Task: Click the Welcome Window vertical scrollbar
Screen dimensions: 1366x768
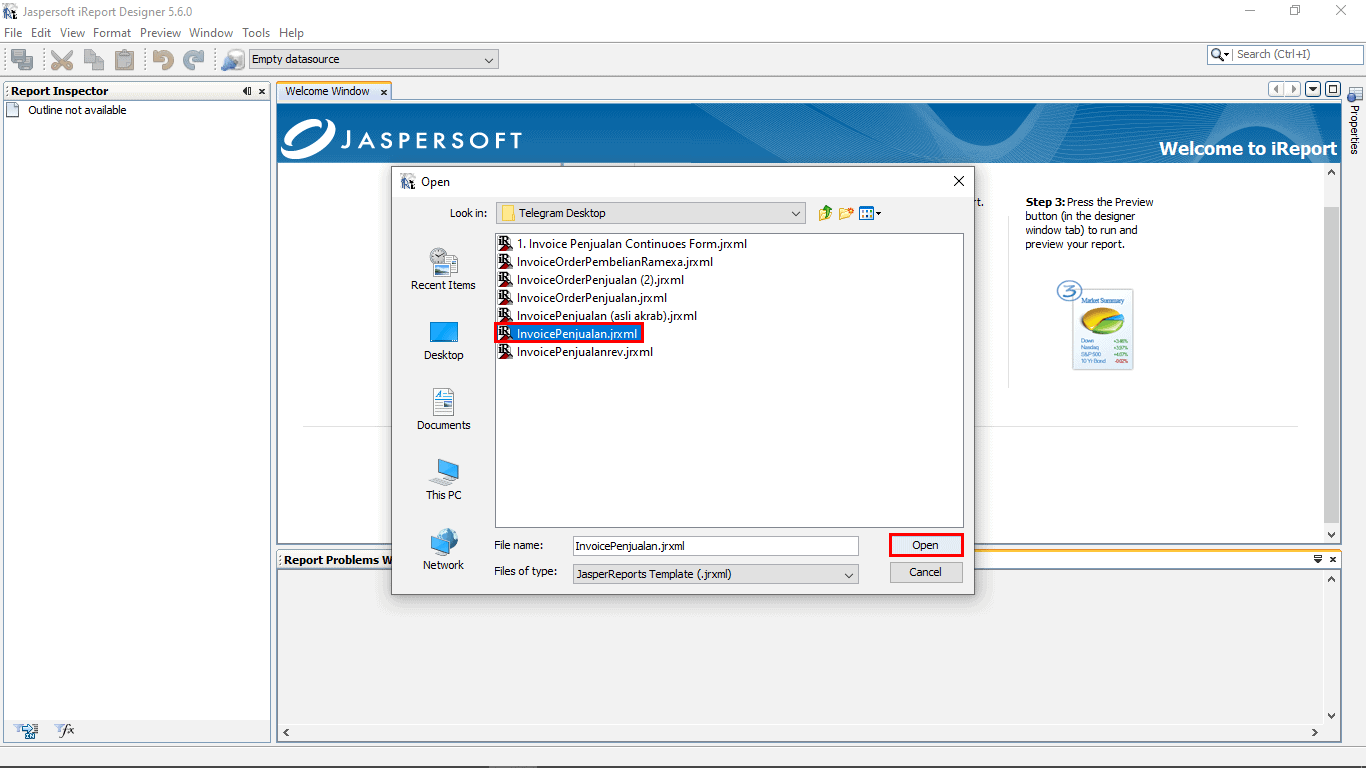Action: 1331,354
